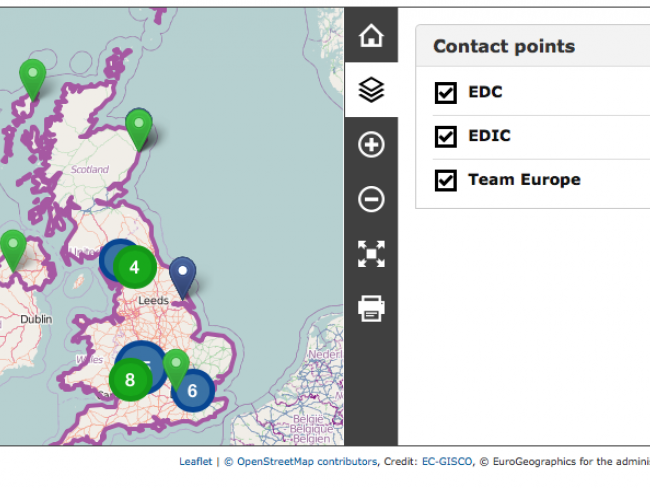Click the home map view icon
This screenshot has width=650, height=488.
(x=371, y=36)
